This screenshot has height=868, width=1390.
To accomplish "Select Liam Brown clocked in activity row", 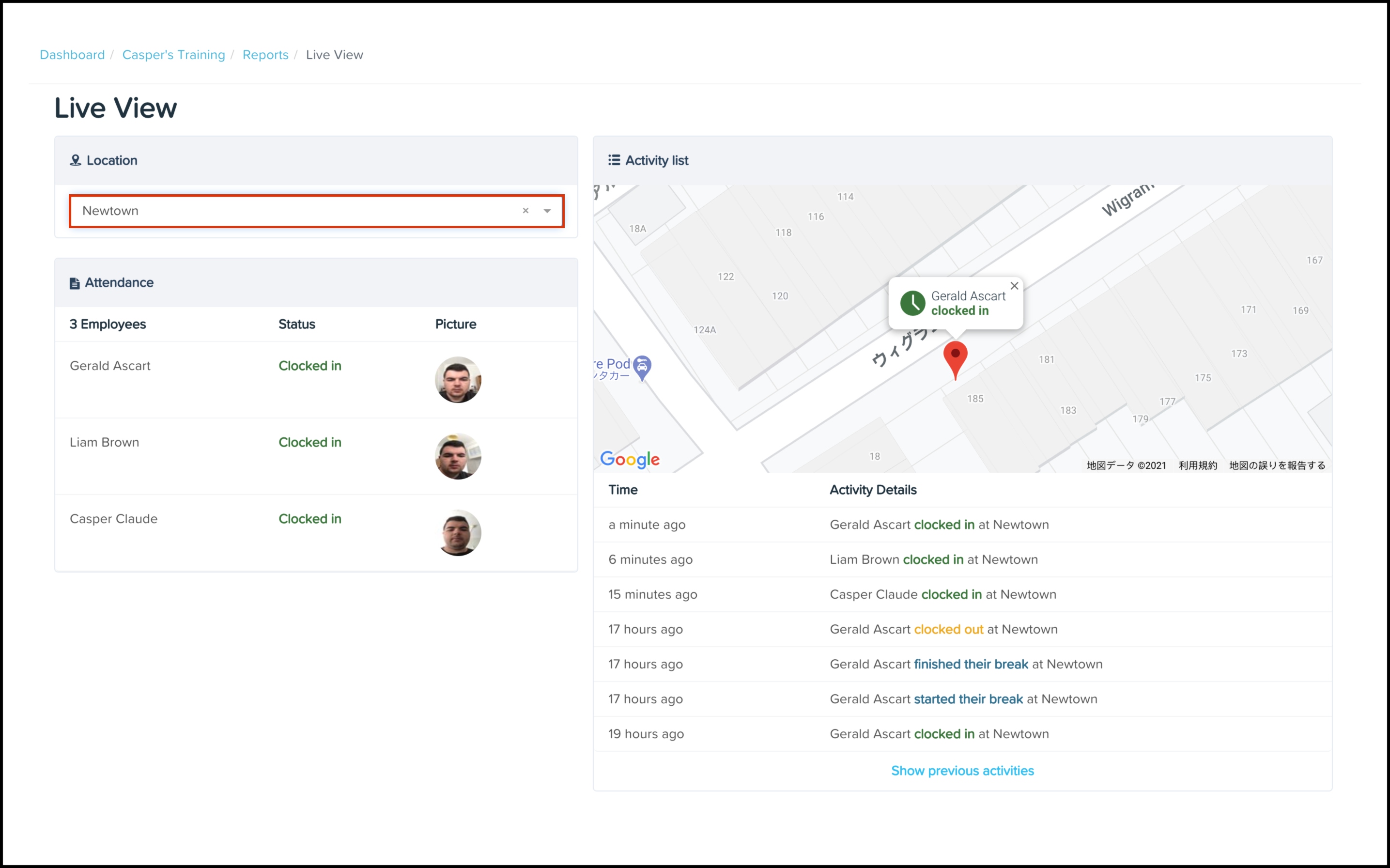I will (x=933, y=559).
